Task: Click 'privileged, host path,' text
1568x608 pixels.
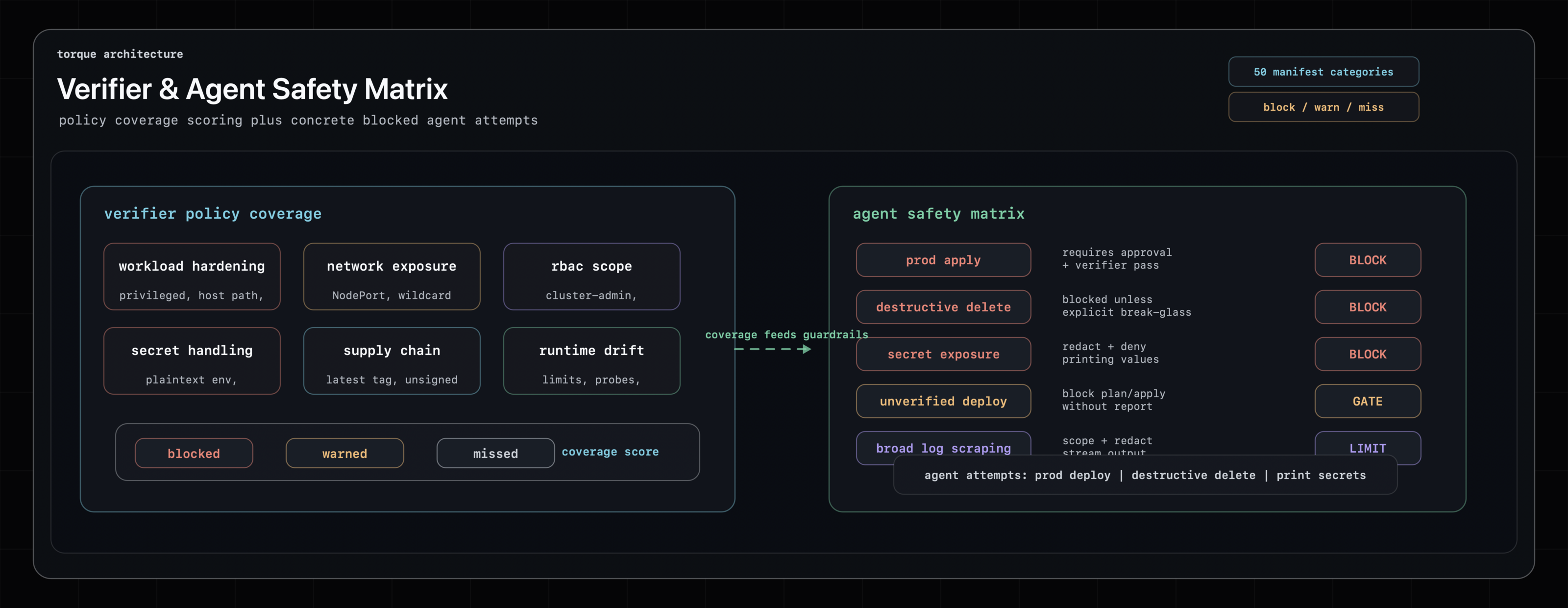Action: tap(192, 296)
